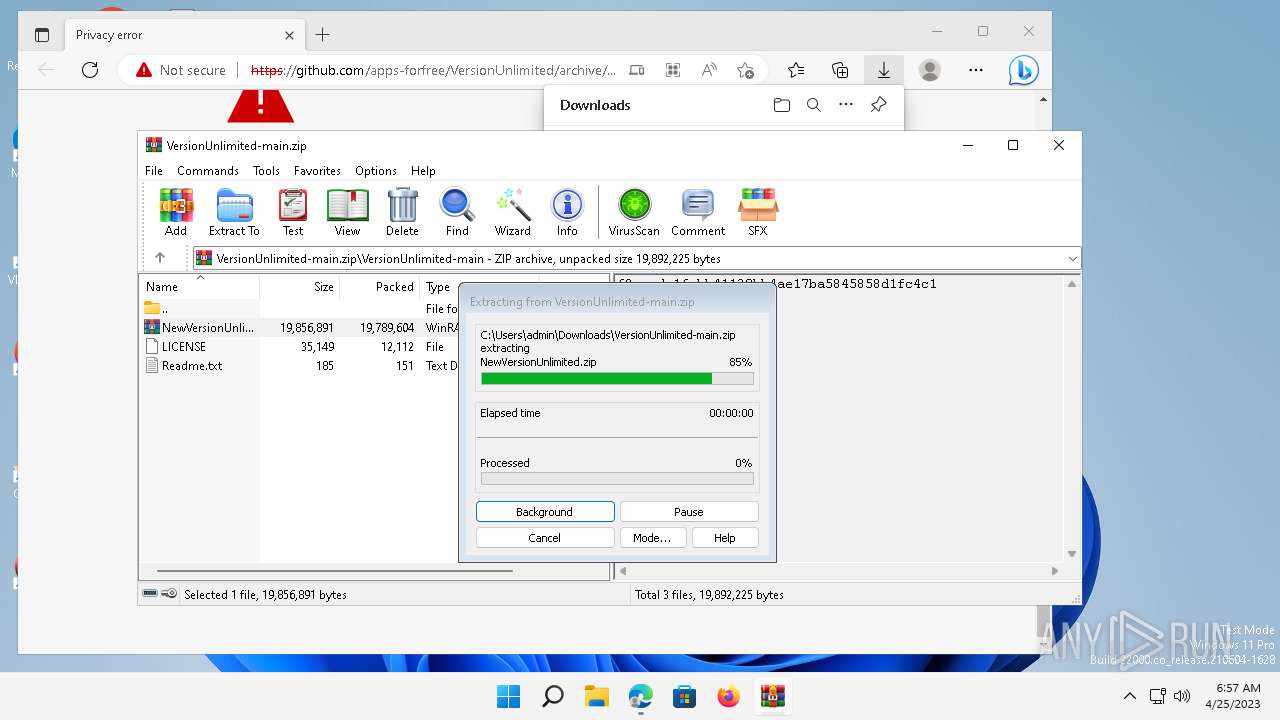Screen dimensions: 1280x720
Task: Show archive Info in WinRAR
Action: click(x=567, y=212)
